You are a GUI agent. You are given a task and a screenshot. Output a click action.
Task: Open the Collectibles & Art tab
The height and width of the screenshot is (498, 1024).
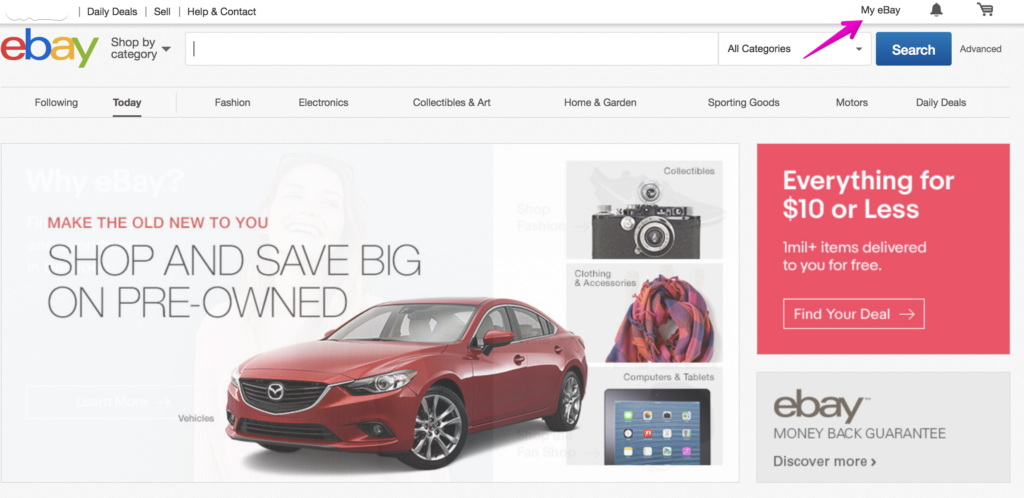[x=451, y=102]
